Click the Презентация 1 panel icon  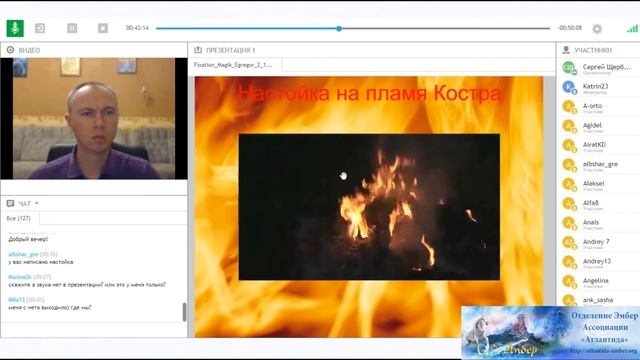coord(198,50)
